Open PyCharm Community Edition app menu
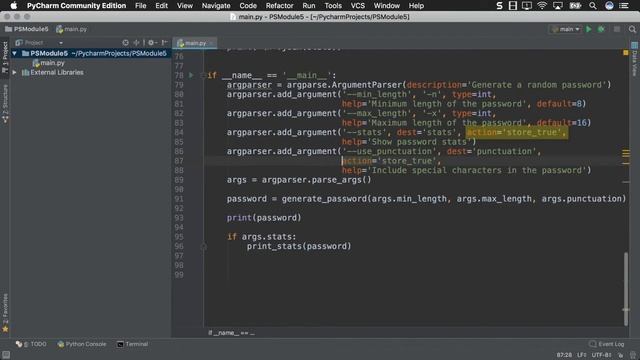 point(76,6)
